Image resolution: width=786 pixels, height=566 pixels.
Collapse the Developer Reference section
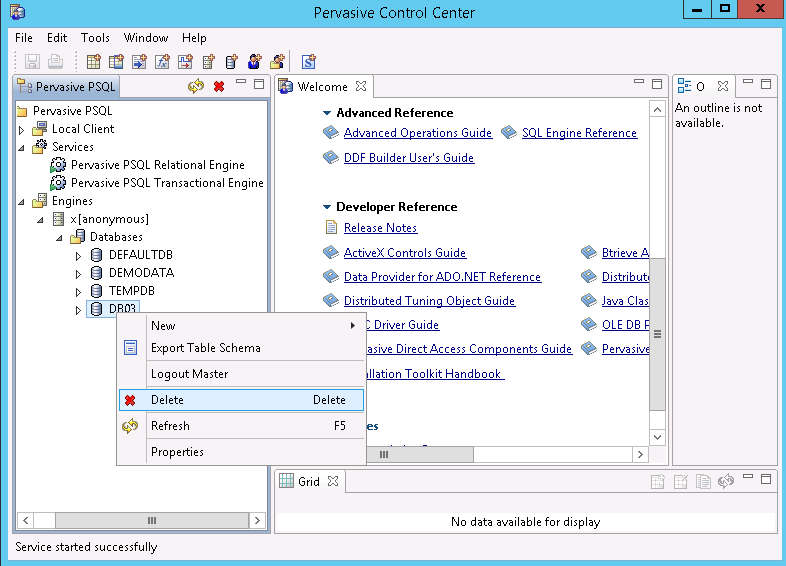coord(327,207)
